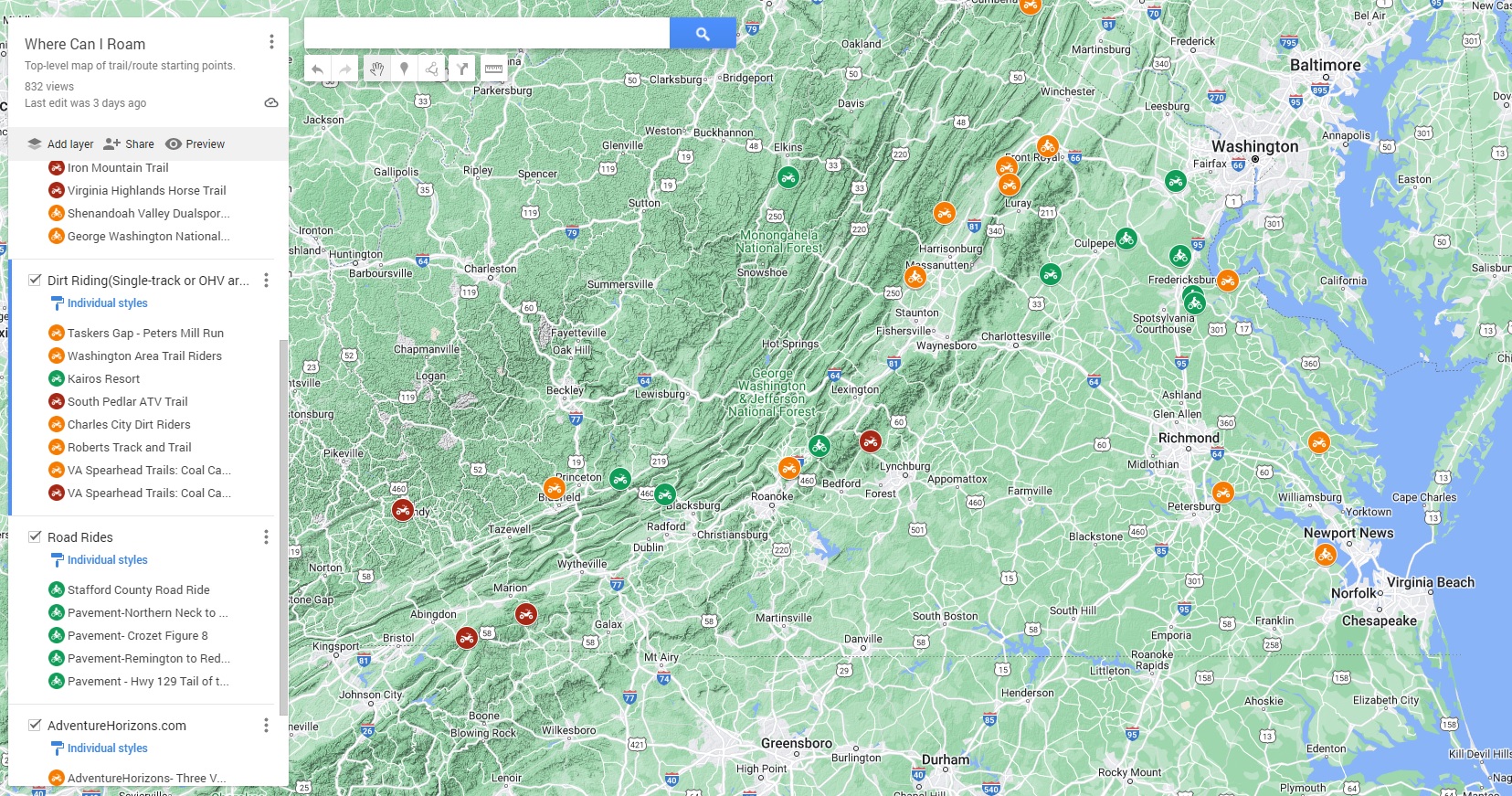Toggle the Dirt Riding layer checkbox

(35, 280)
